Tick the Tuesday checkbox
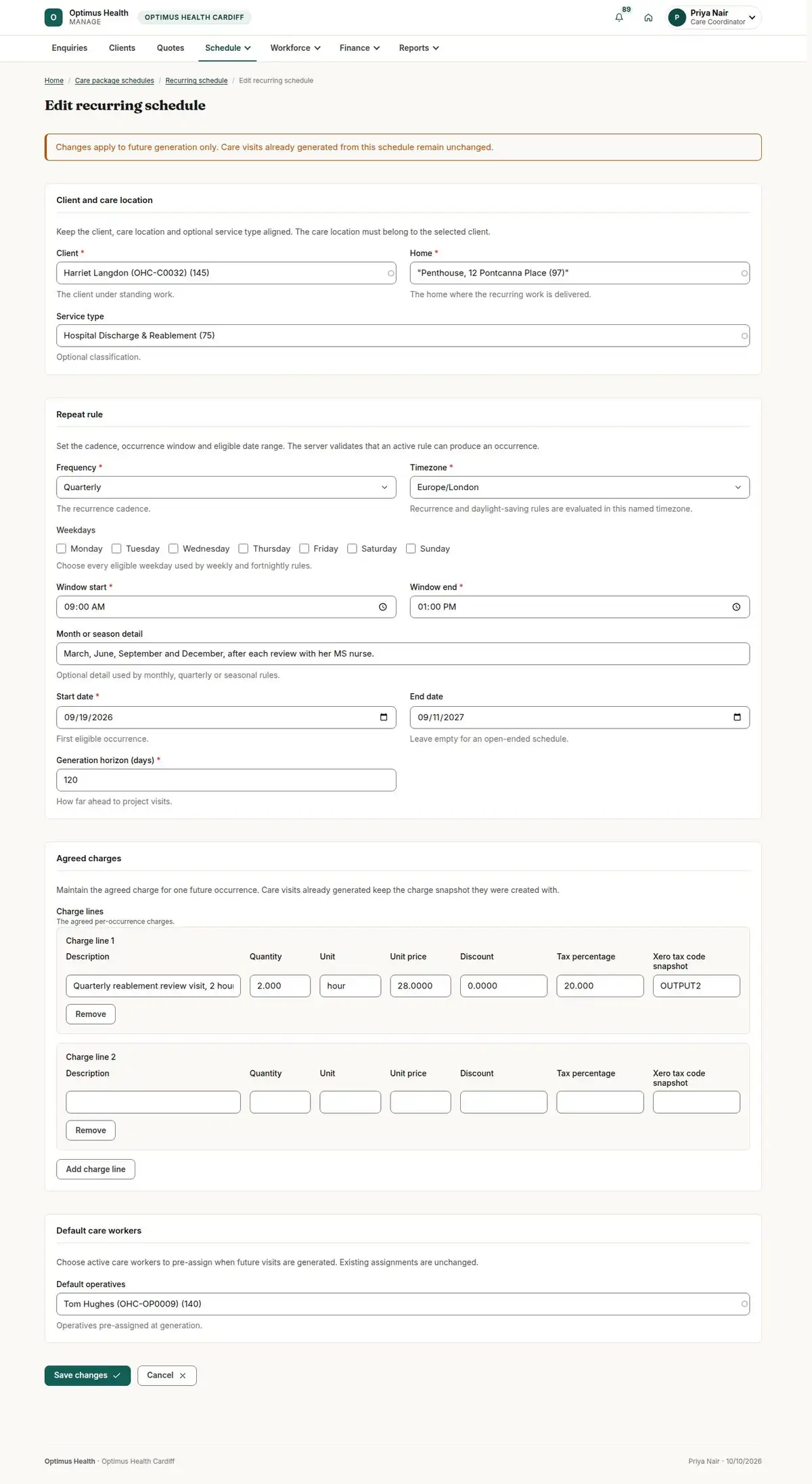Screen dimensions: 812x1484 pos(116,548)
